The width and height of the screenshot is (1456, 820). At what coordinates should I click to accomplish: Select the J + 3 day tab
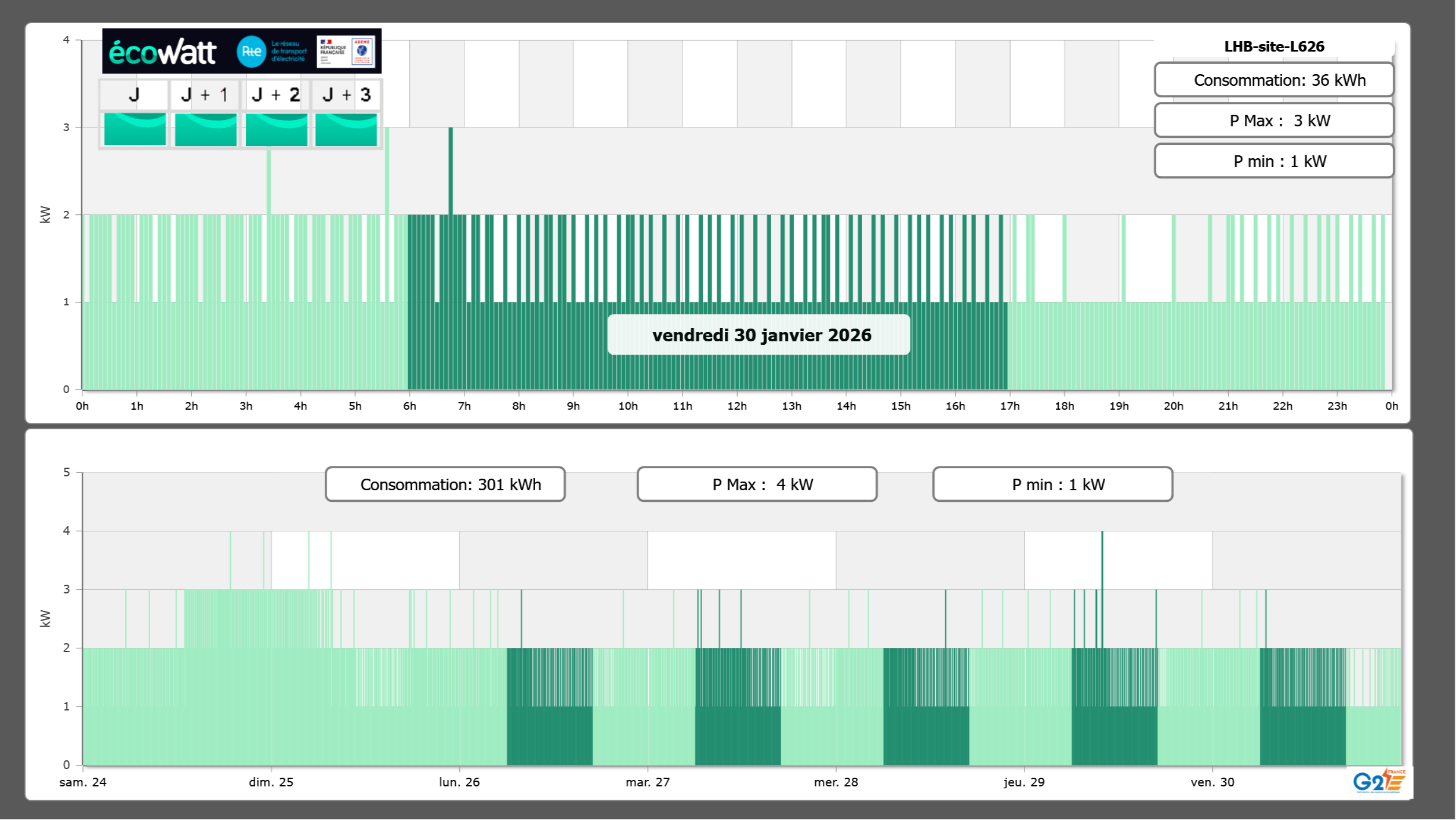click(346, 95)
